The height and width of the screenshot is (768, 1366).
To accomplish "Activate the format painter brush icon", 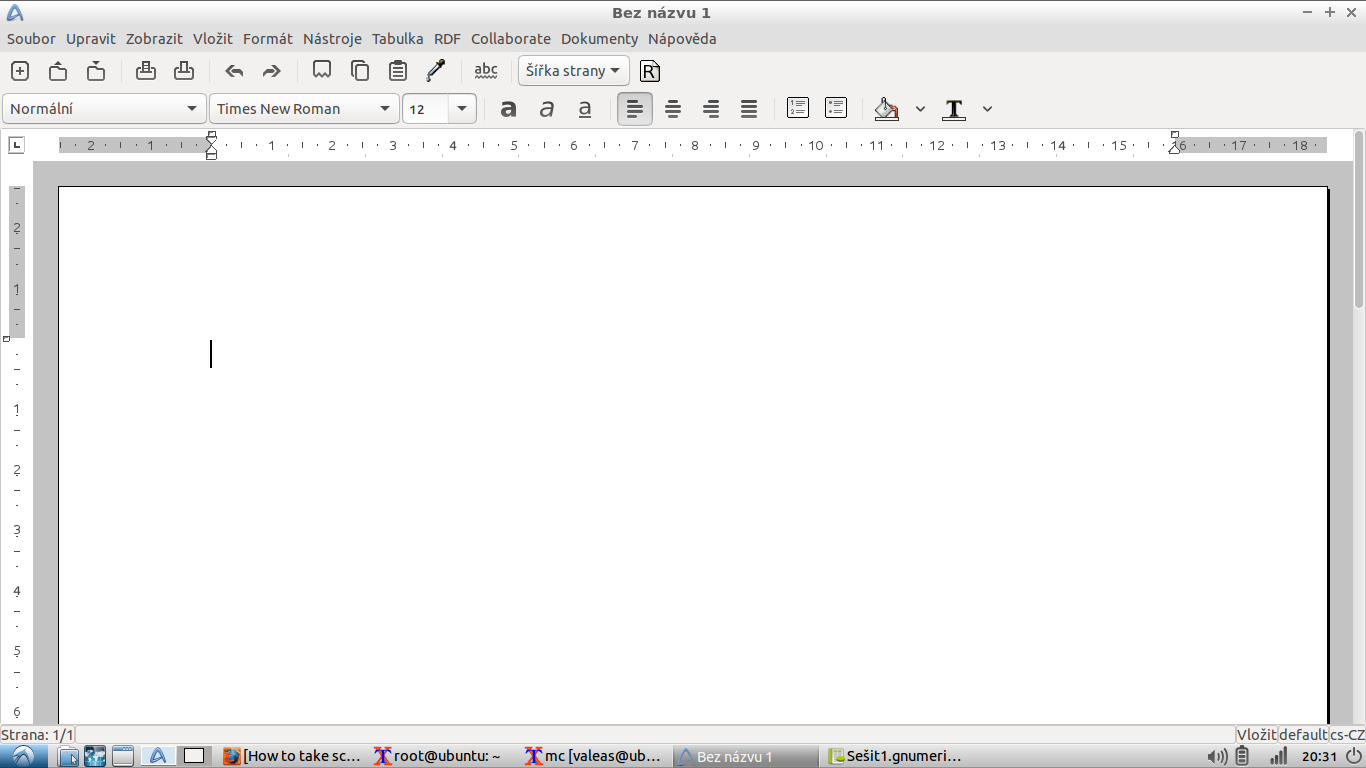I will tap(436, 71).
